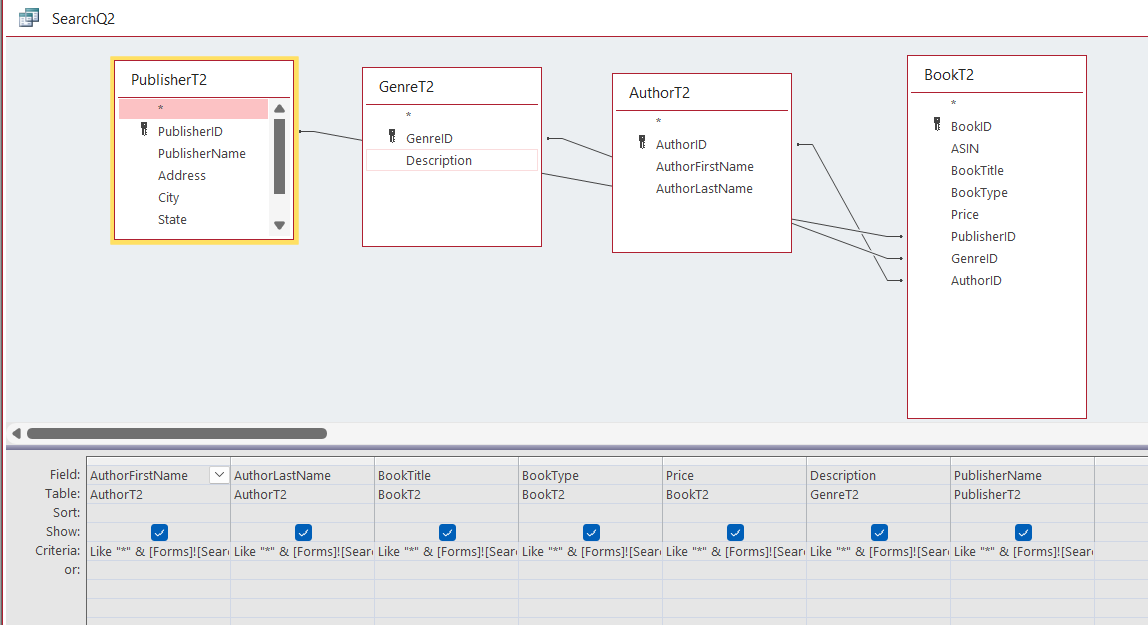Screen dimensions: 1148x625
Task: Click the key icon next to AuthorID in AuthorT2
Action: [x=642, y=143]
